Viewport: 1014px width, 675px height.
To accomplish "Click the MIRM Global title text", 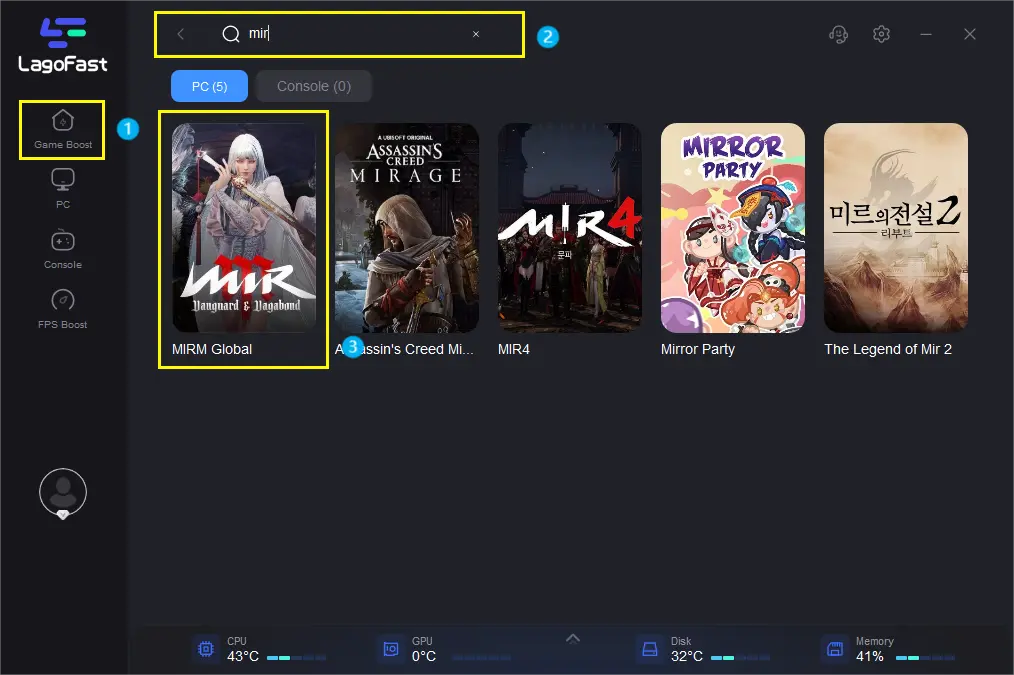I will coord(211,349).
